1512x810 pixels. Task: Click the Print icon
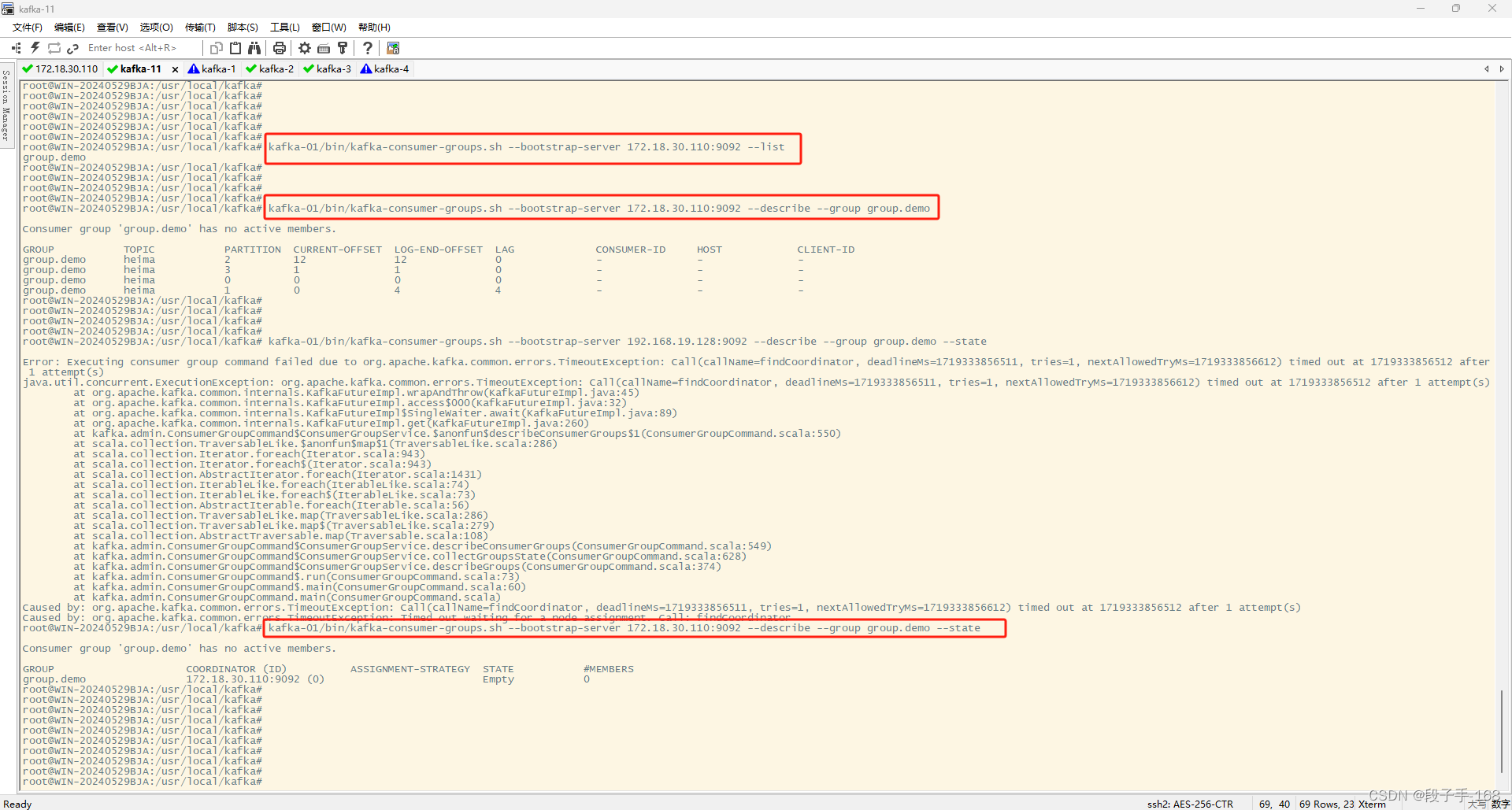click(280, 48)
